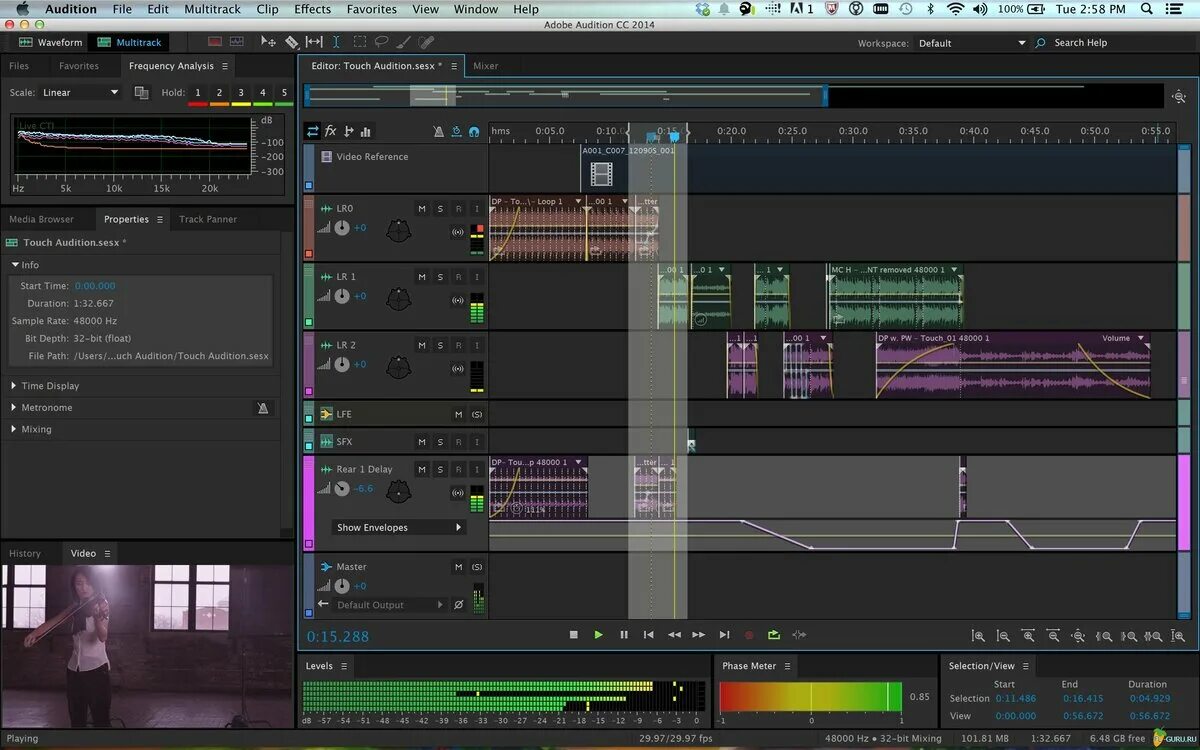1200x750 pixels.
Task: Select the Time Selection tool
Action: [x=336, y=42]
